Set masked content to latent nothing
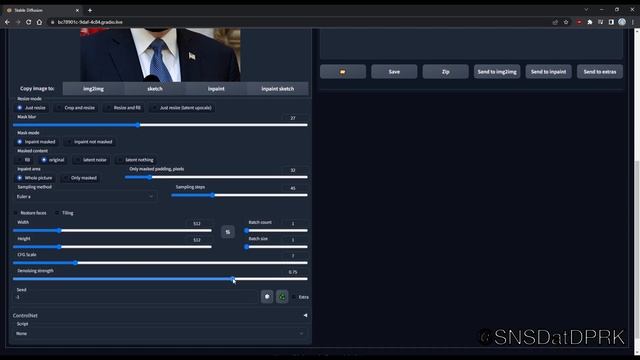Image resolution: width=640 pixels, height=360 pixels. click(136, 160)
